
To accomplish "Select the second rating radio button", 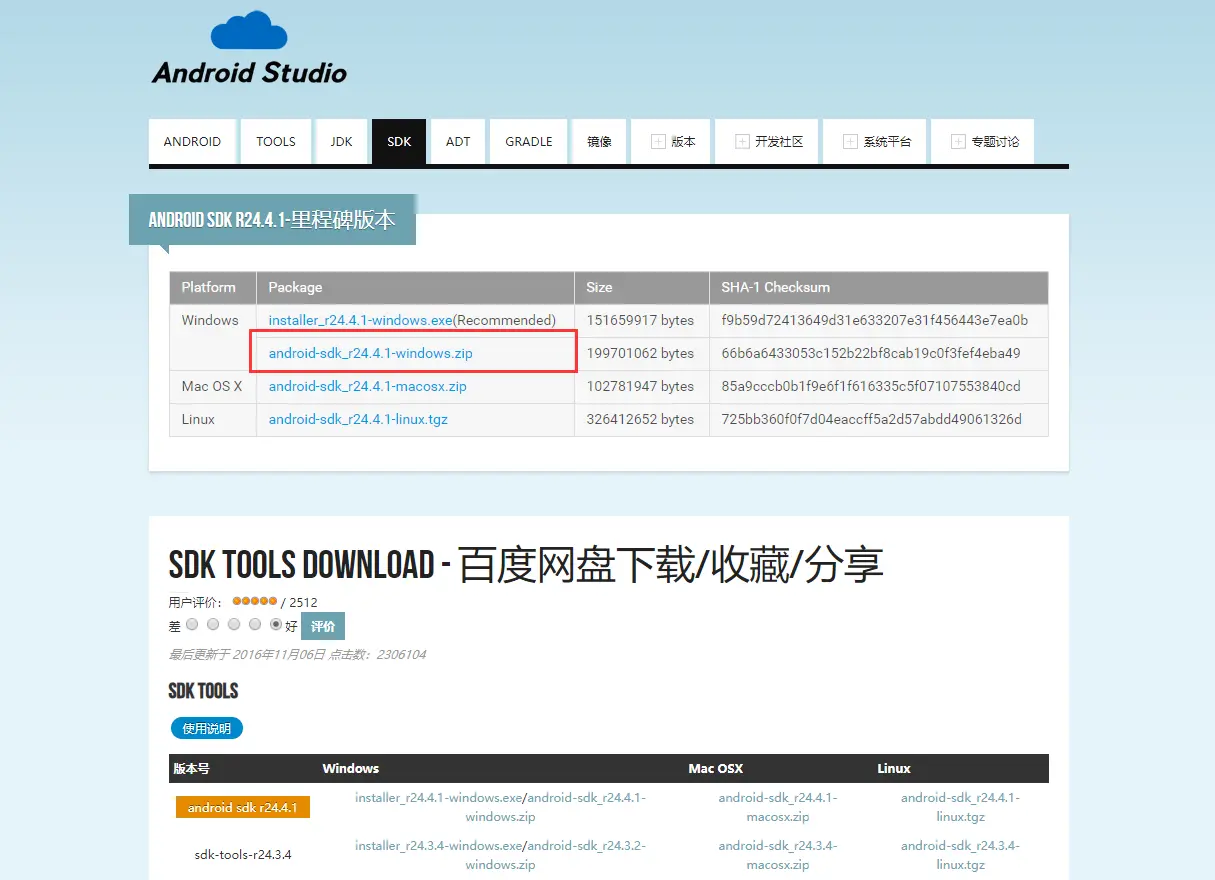I will [x=213, y=624].
